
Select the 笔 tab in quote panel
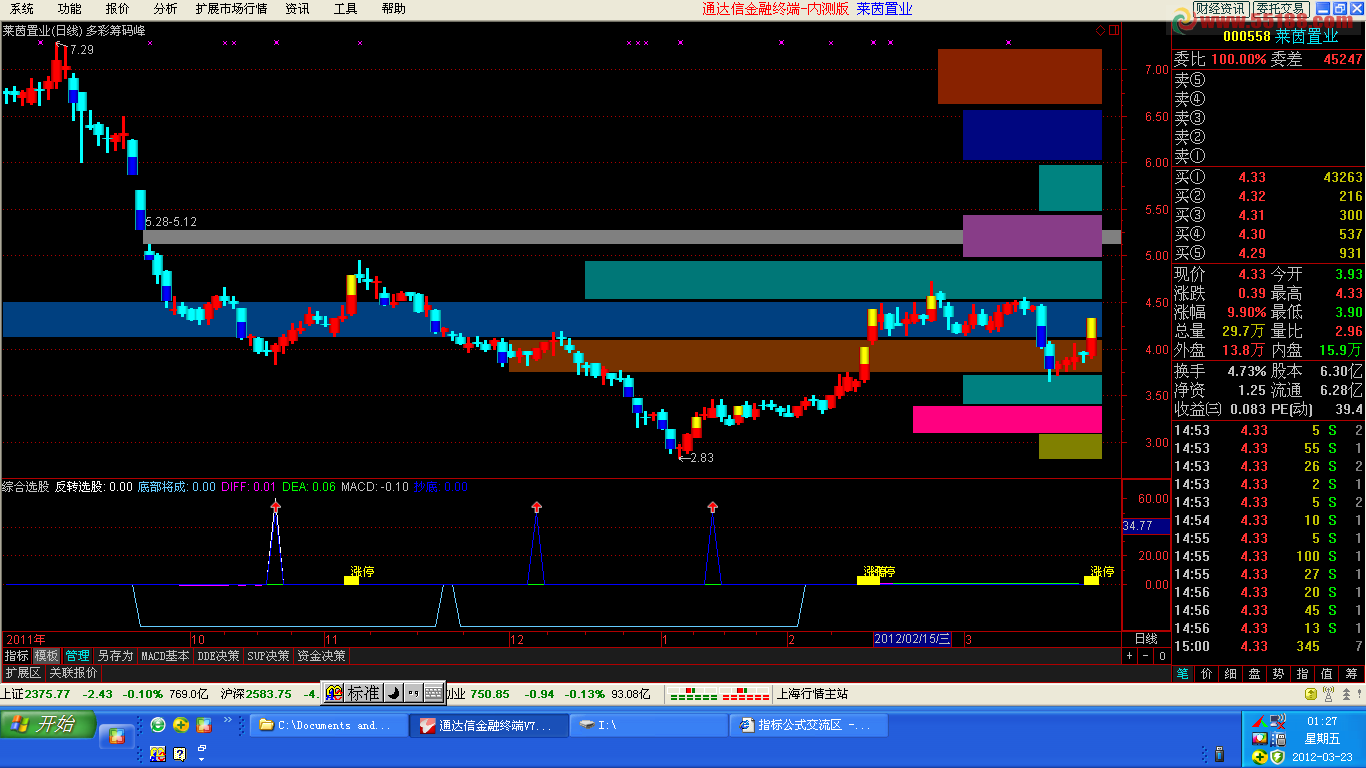tap(1183, 674)
